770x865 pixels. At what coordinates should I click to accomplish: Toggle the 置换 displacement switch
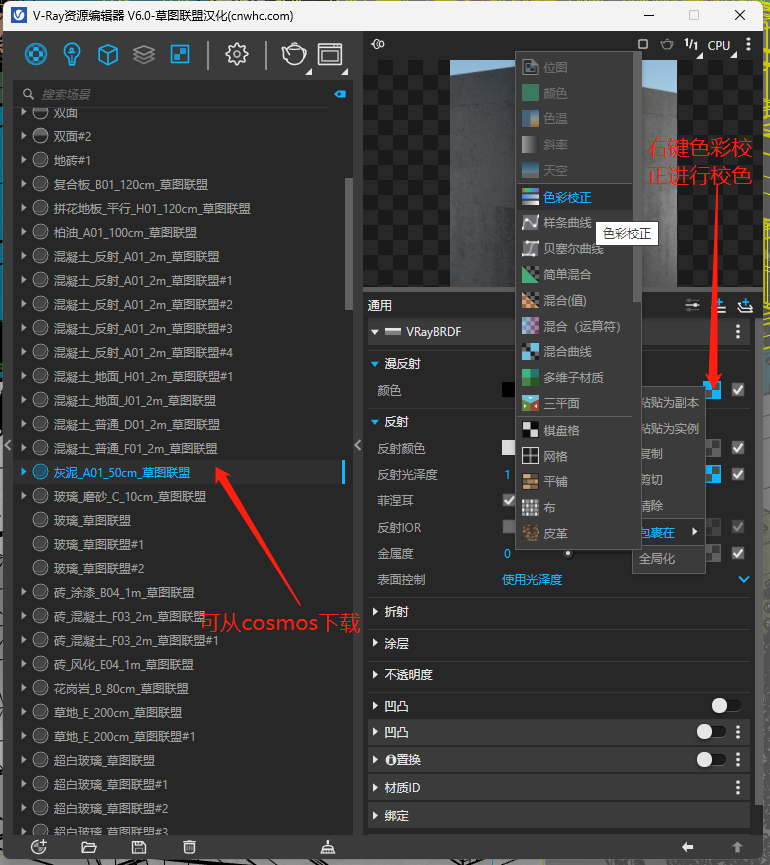pos(711,760)
